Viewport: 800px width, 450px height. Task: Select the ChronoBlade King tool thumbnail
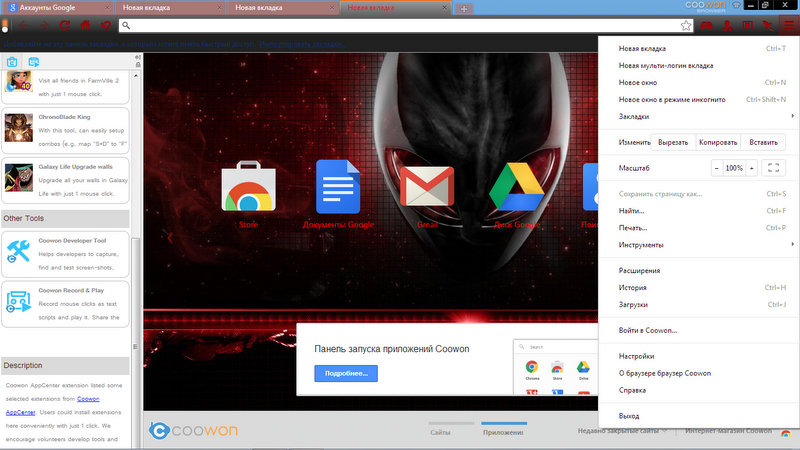pos(19,128)
